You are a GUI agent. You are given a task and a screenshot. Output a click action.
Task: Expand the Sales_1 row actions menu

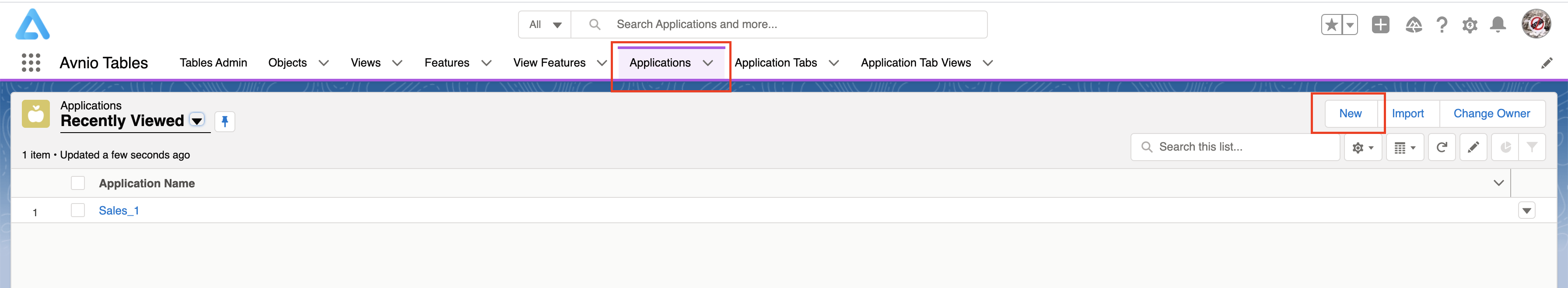click(1526, 211)
